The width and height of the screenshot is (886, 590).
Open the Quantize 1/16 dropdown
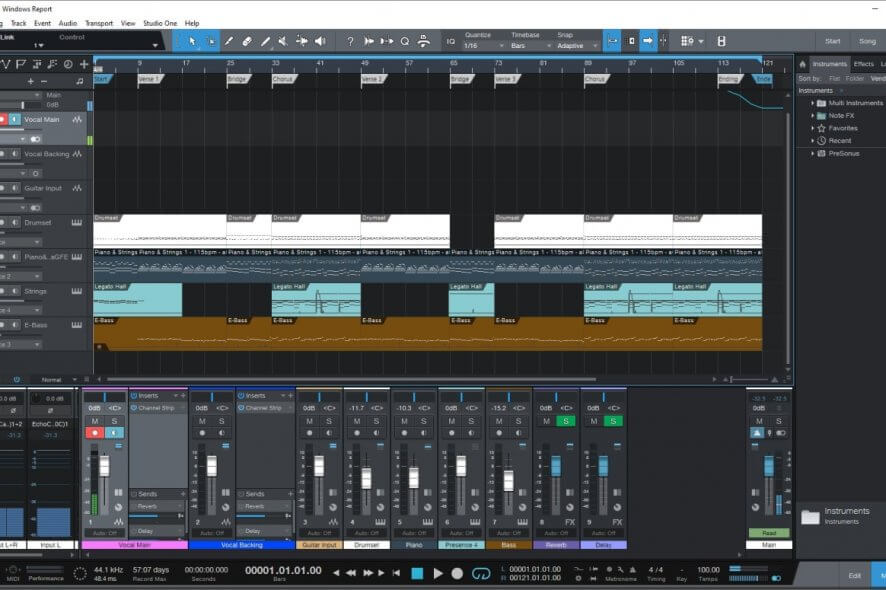(x=483, y=46)
